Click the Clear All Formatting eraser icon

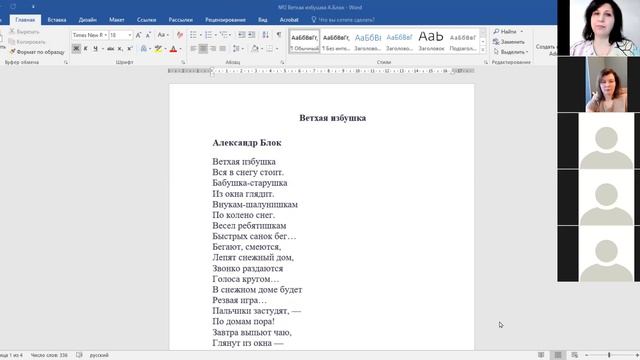[180, 35]
